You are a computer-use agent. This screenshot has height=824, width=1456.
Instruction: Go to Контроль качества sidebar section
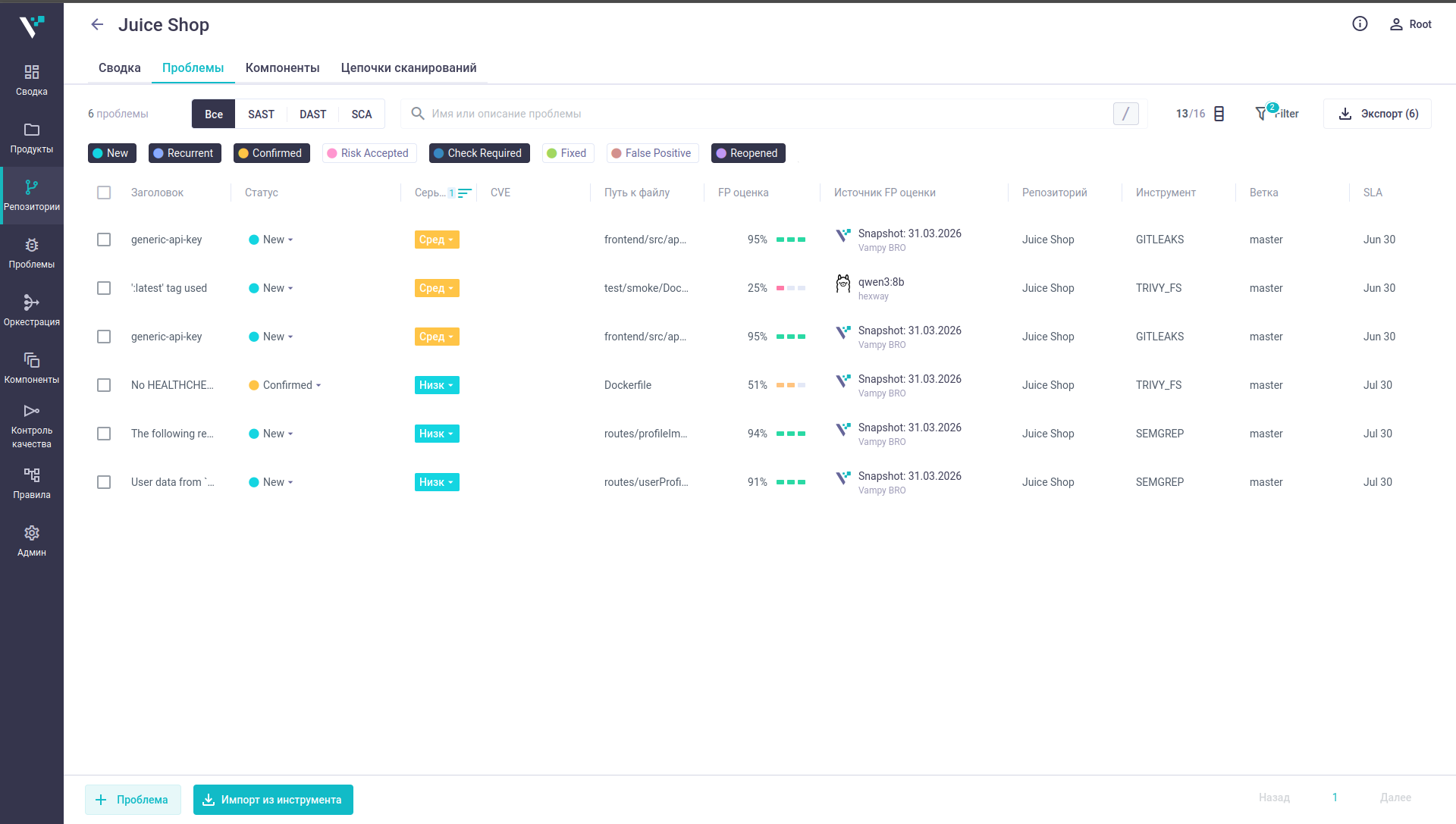[32, 426]
